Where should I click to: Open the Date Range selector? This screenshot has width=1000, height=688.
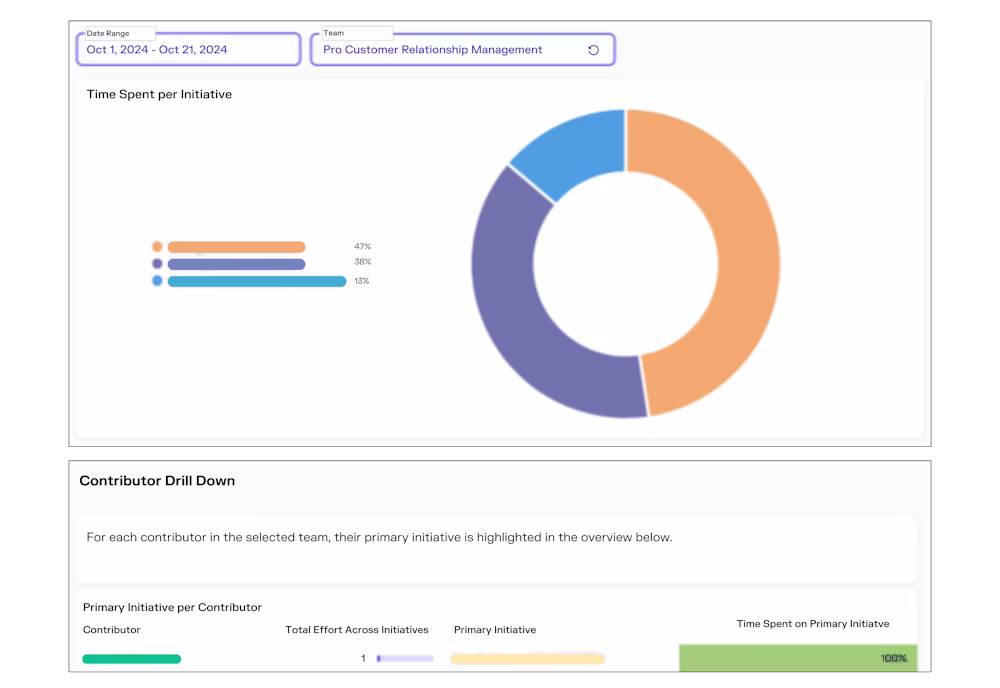coord(188,49)
